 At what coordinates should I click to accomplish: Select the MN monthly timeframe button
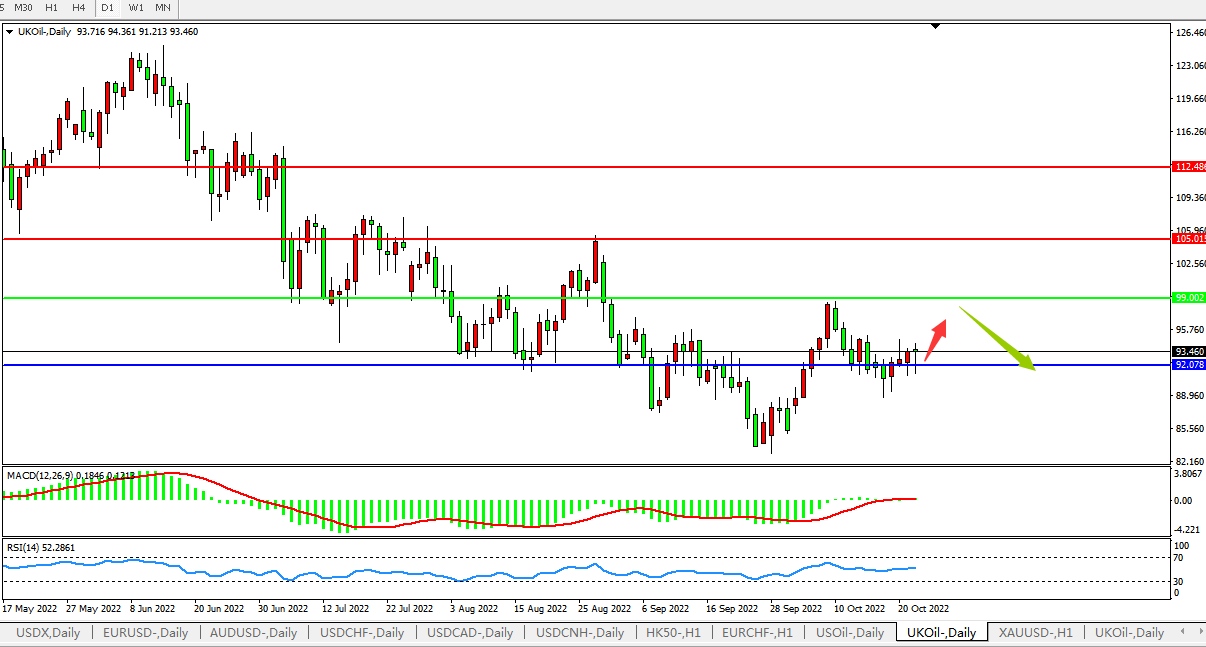[162, 8]
